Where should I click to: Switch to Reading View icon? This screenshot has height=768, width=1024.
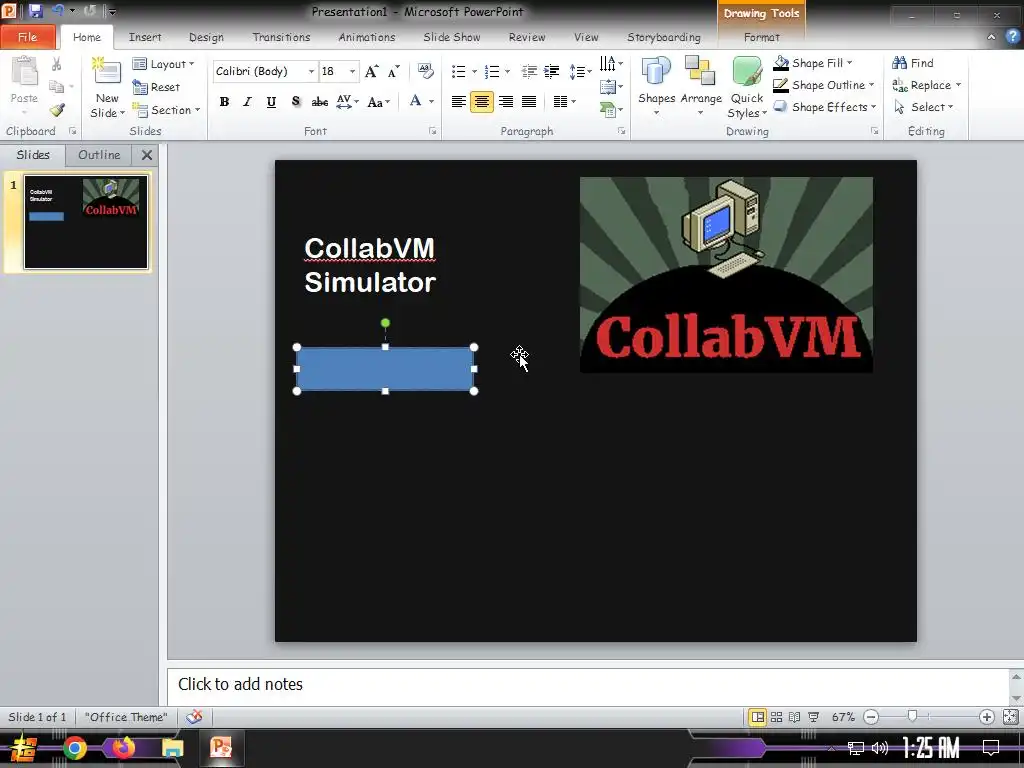tap(794, 717)
